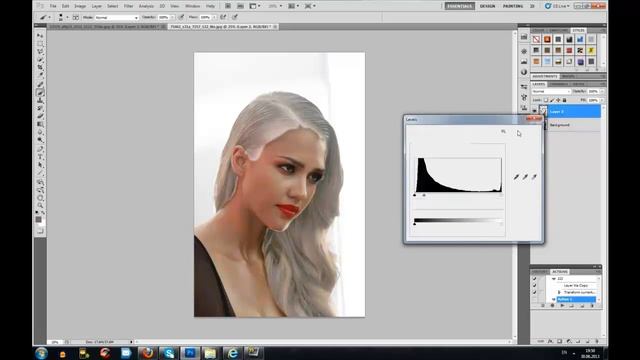The image size is (640, 360).
Task: Open Skype from the taskbar
Action: [169, 353]
